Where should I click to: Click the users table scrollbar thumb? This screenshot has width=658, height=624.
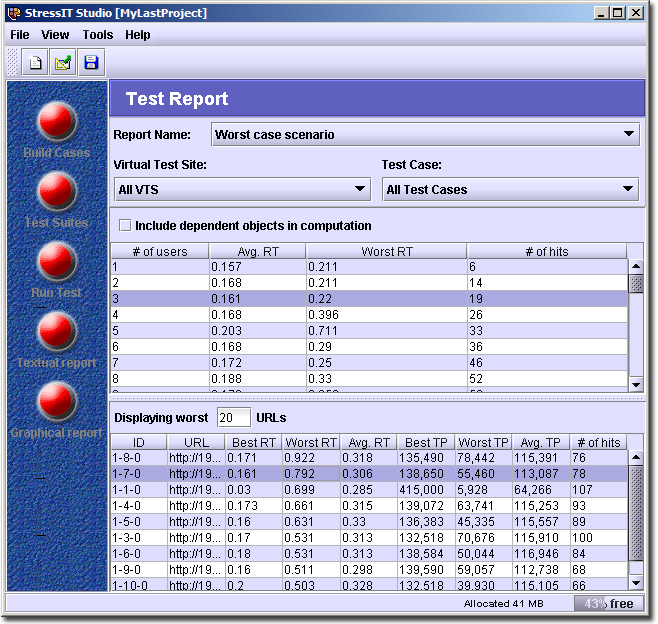point(636,284)
